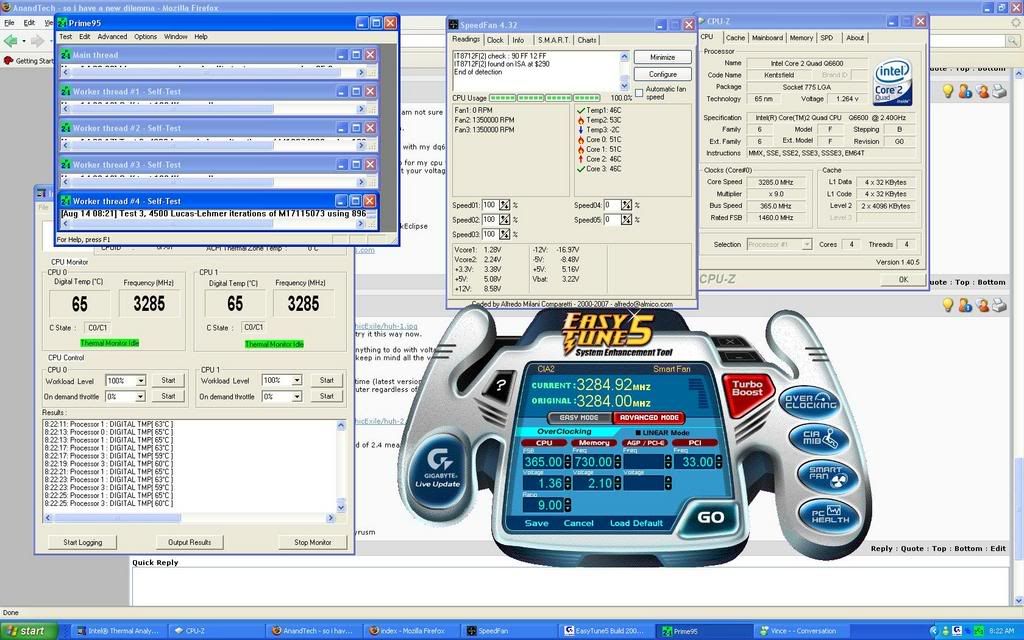Click the Quick Reply text area in Firefox

click(x=572, y=586)
